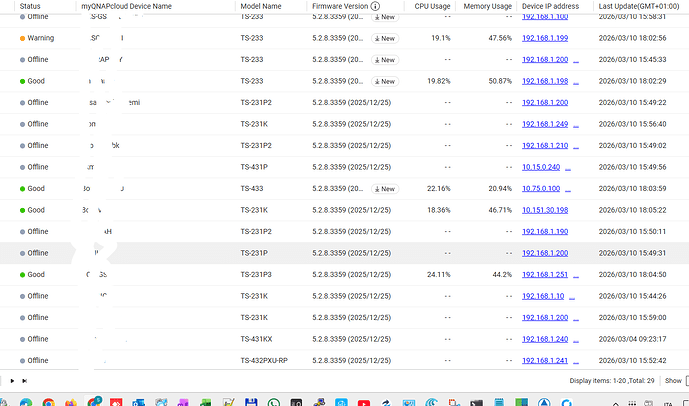This screenshot has width=689, height=406.
Task: Click the info icon beside Firmware Version
Action: coord(375,6)
